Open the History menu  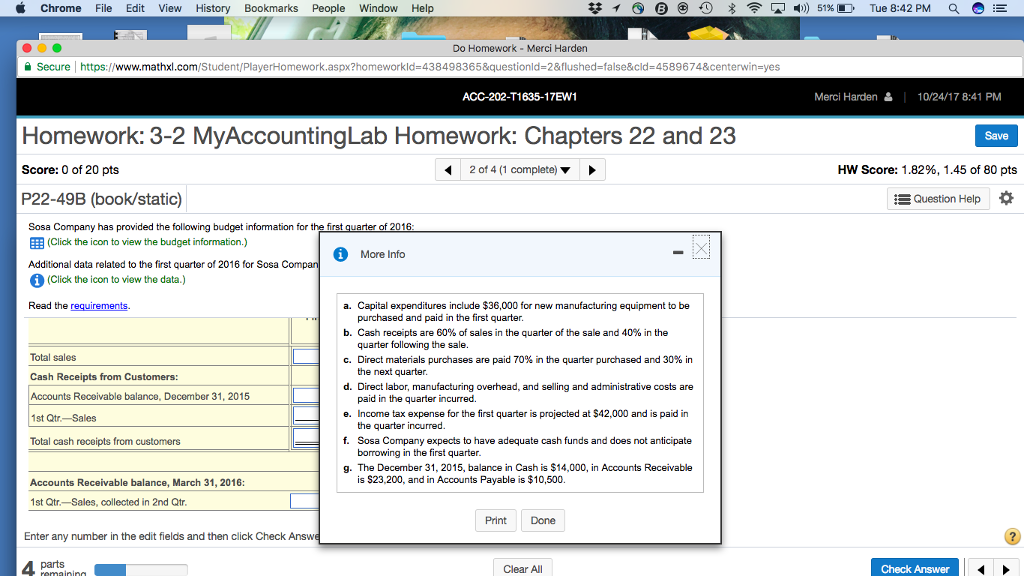(x=213, y=8)
